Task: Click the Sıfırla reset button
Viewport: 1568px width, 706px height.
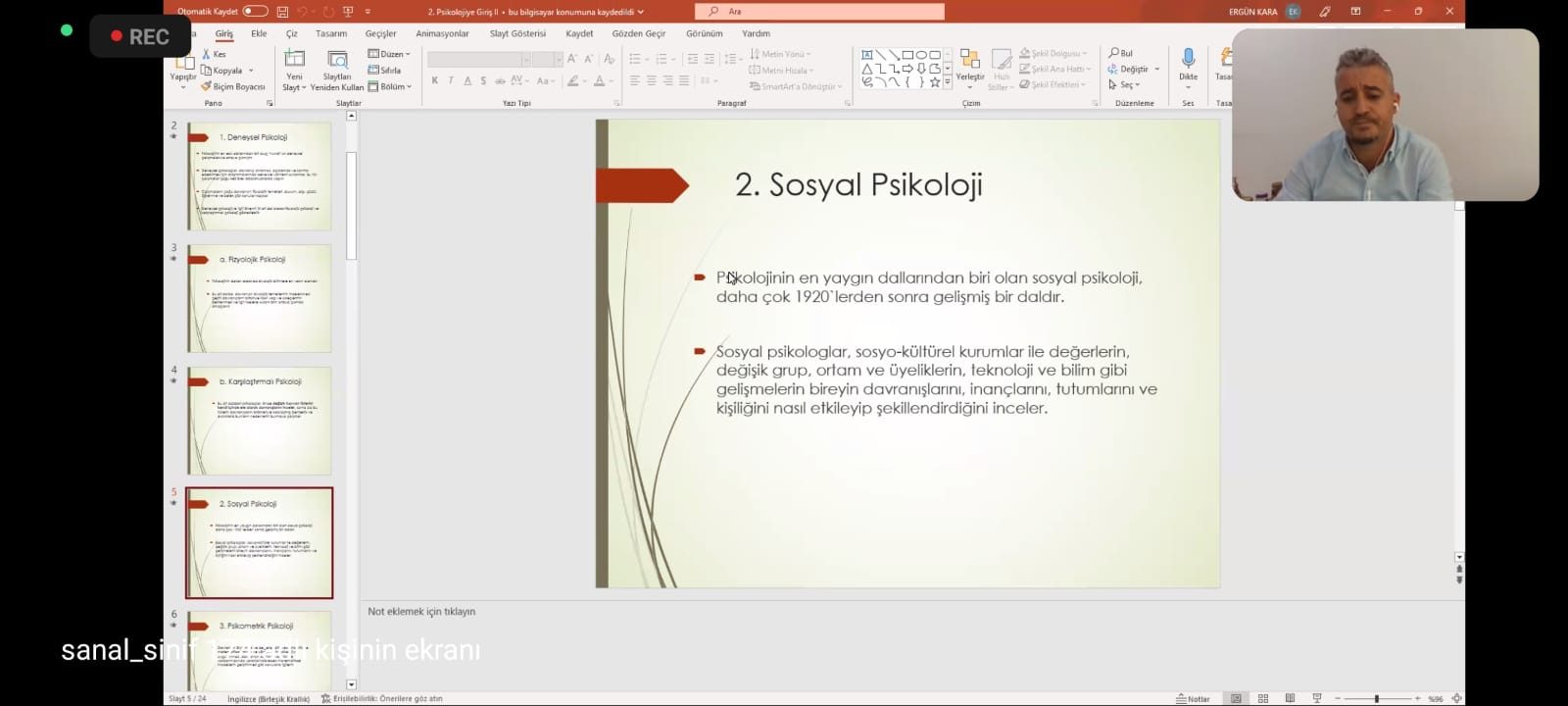Action: click(384, 70)
